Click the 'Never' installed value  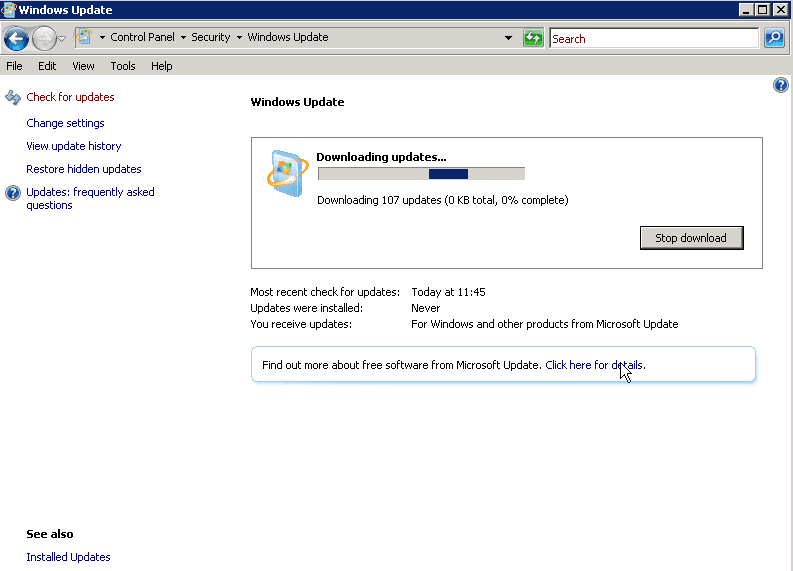tap(425, 309)
